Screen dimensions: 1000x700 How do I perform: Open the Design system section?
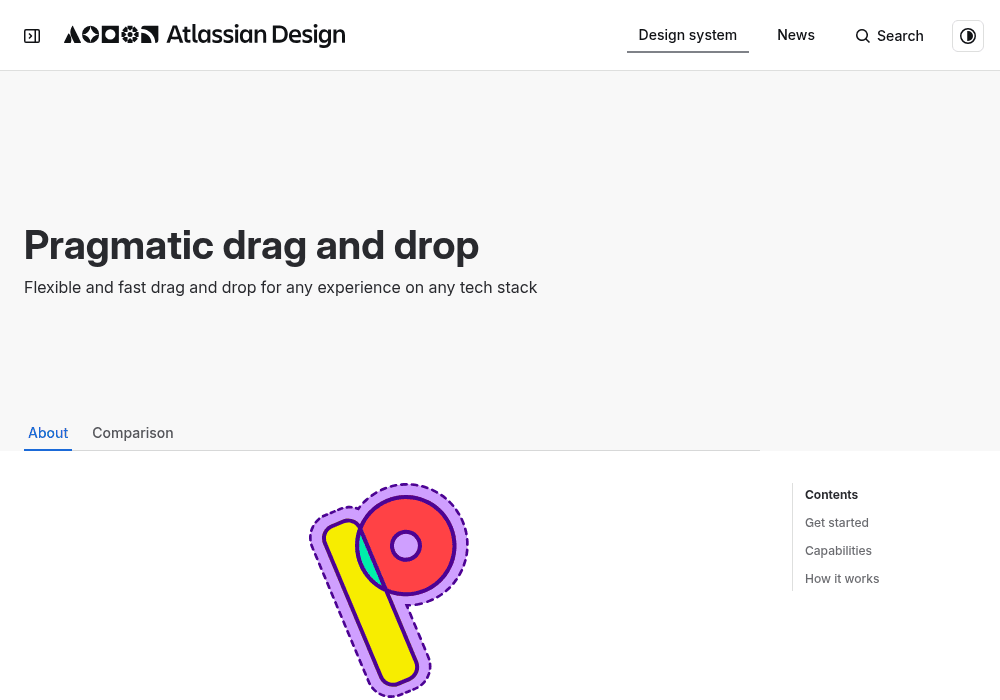tap(688, 35)
